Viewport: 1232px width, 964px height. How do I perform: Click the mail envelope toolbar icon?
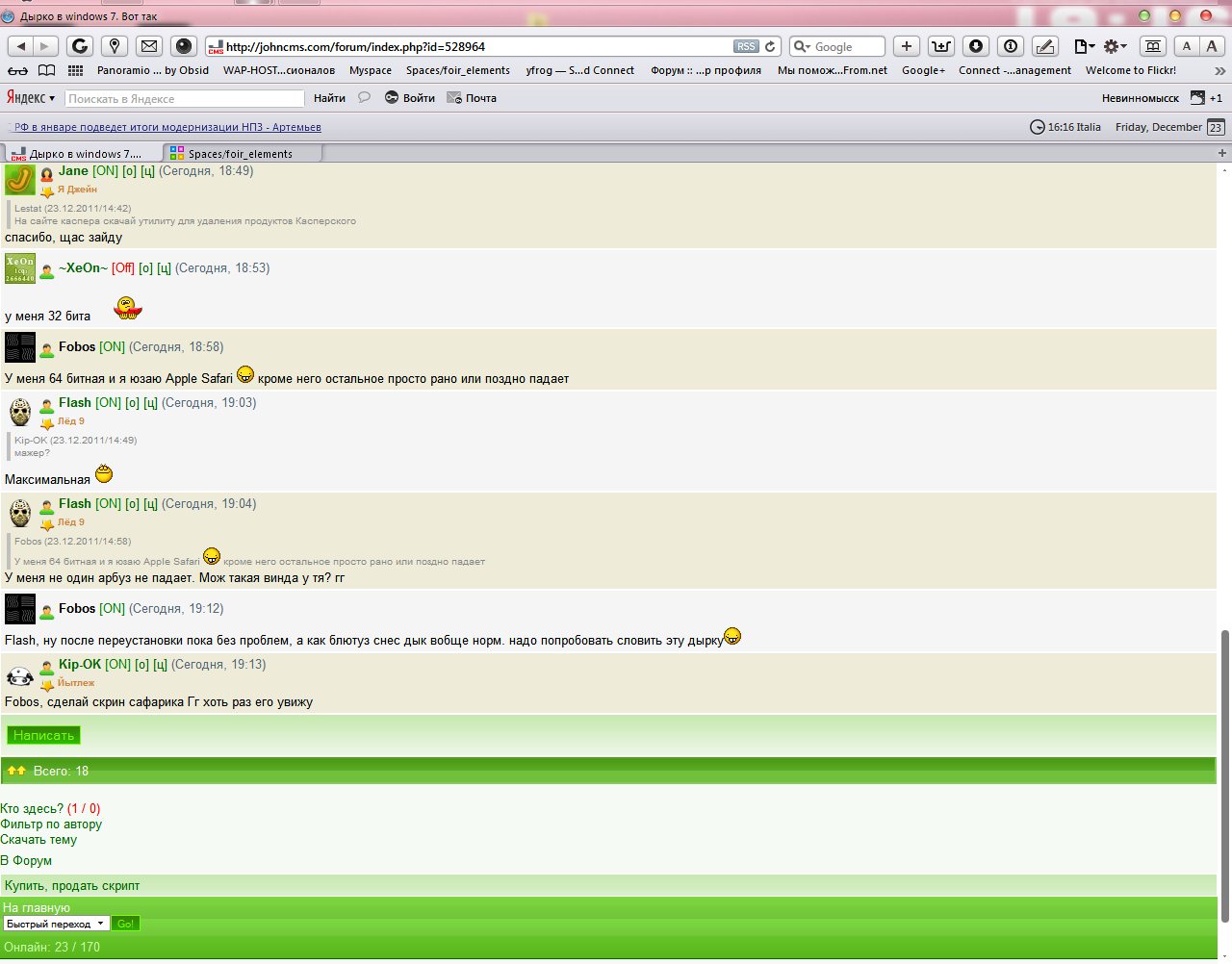[148, 46]
